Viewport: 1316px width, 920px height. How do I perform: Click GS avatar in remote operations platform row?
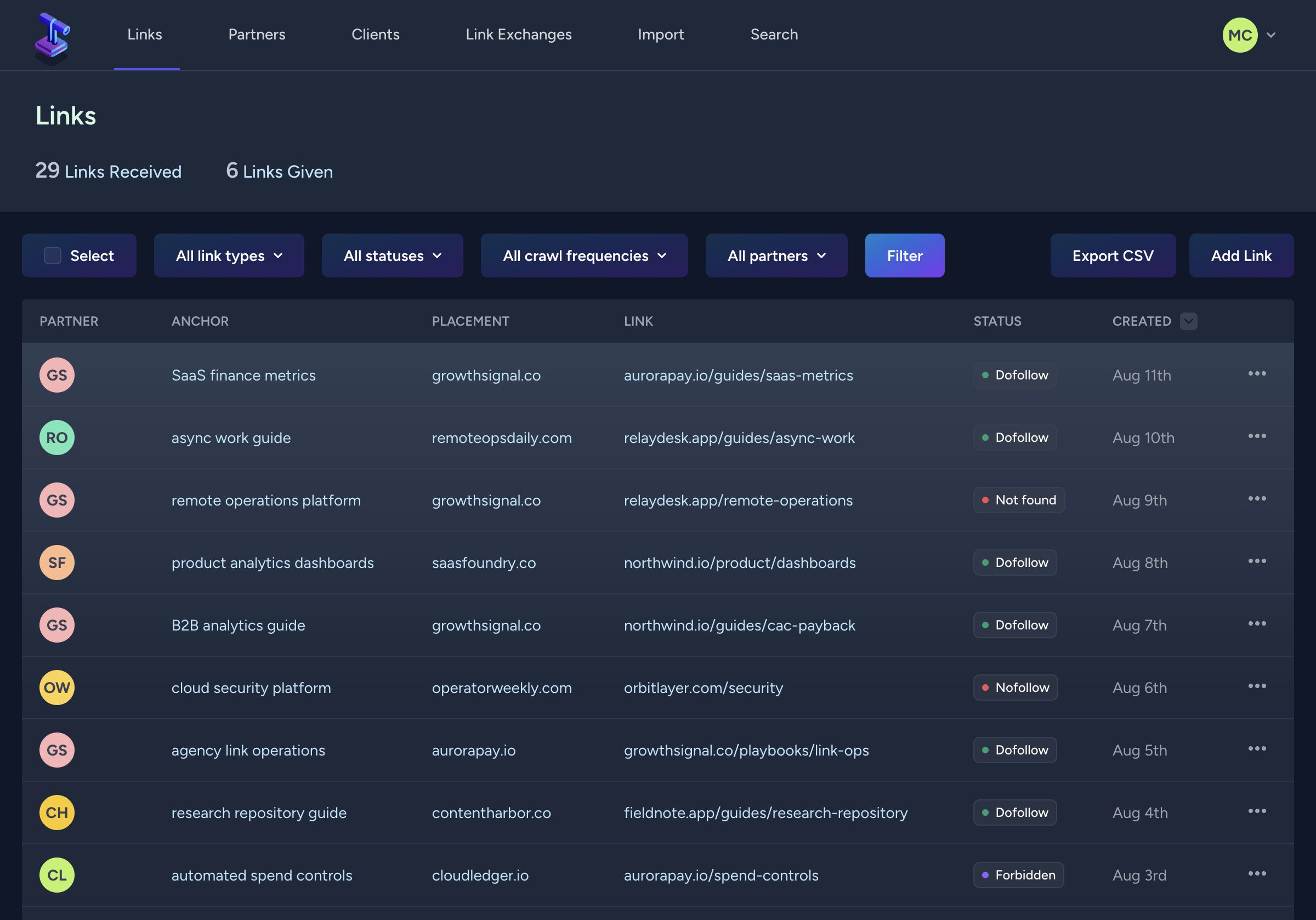point(56,500)
